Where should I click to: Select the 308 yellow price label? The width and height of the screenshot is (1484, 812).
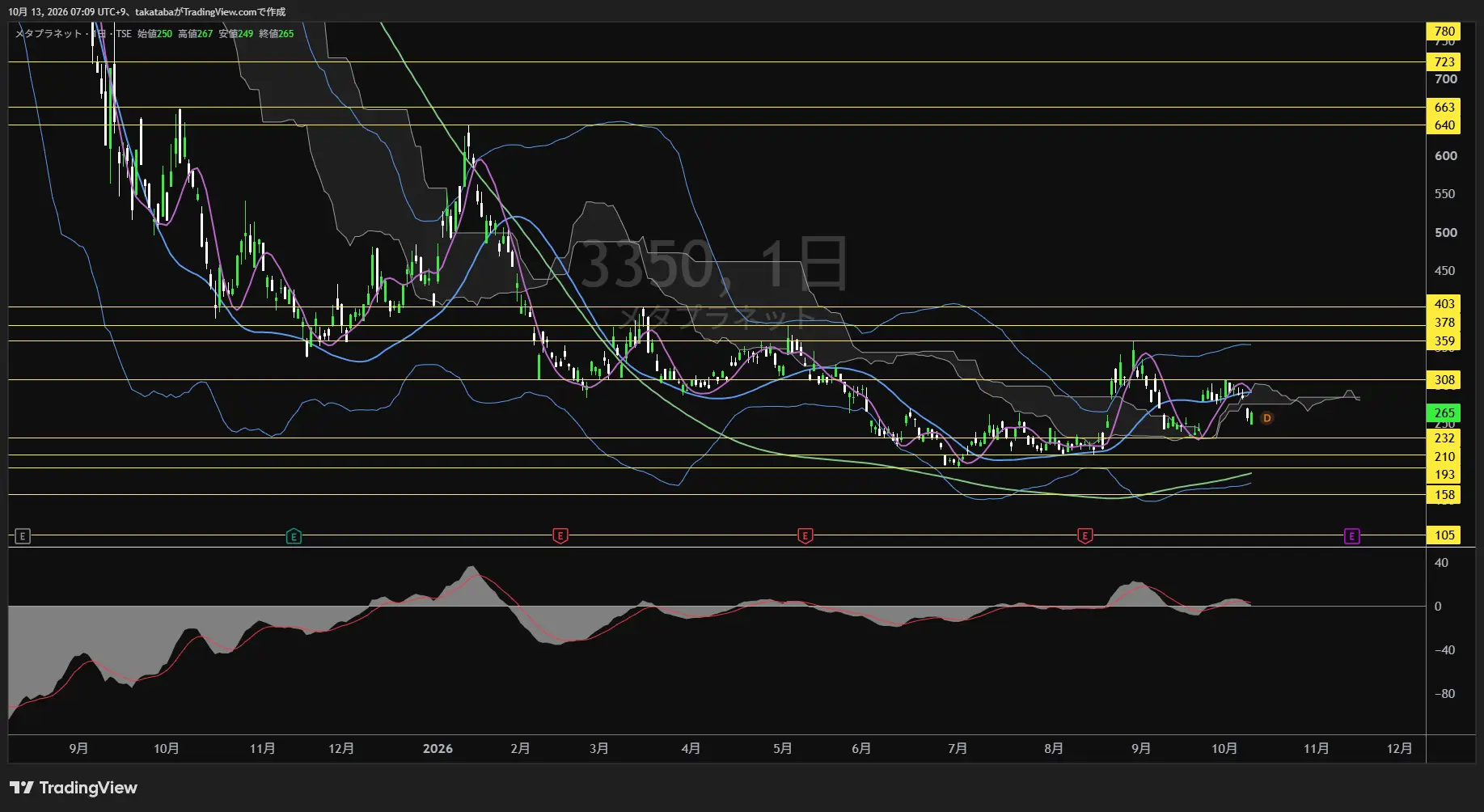click(x=1444, y=380)
